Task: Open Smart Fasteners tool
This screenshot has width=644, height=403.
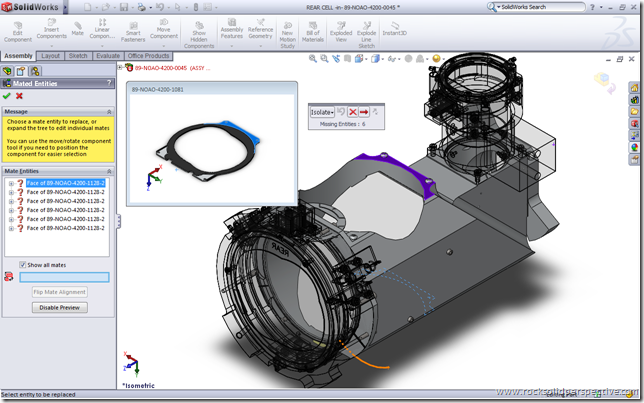Action: (133, 32)
